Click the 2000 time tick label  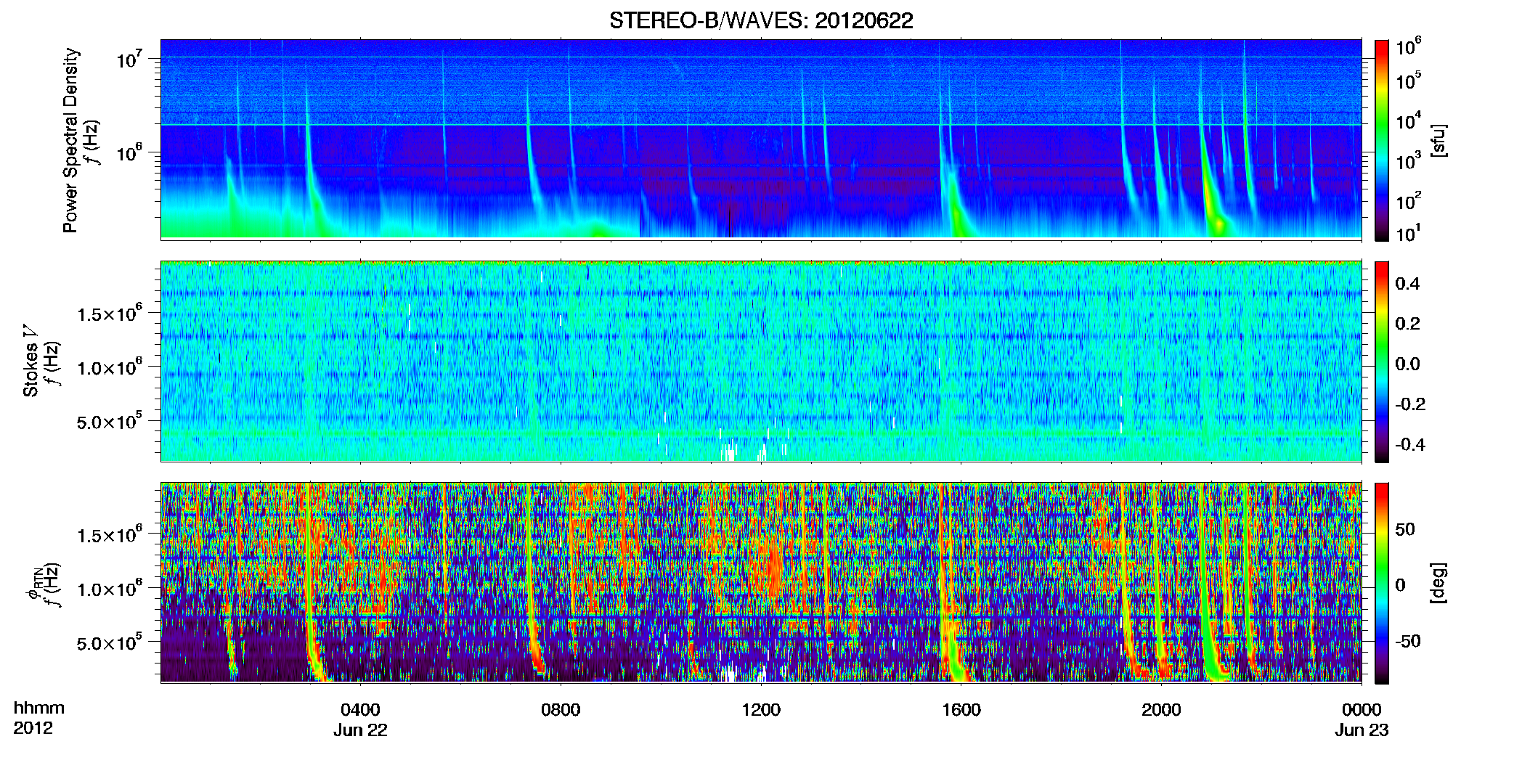[1161, 710]
